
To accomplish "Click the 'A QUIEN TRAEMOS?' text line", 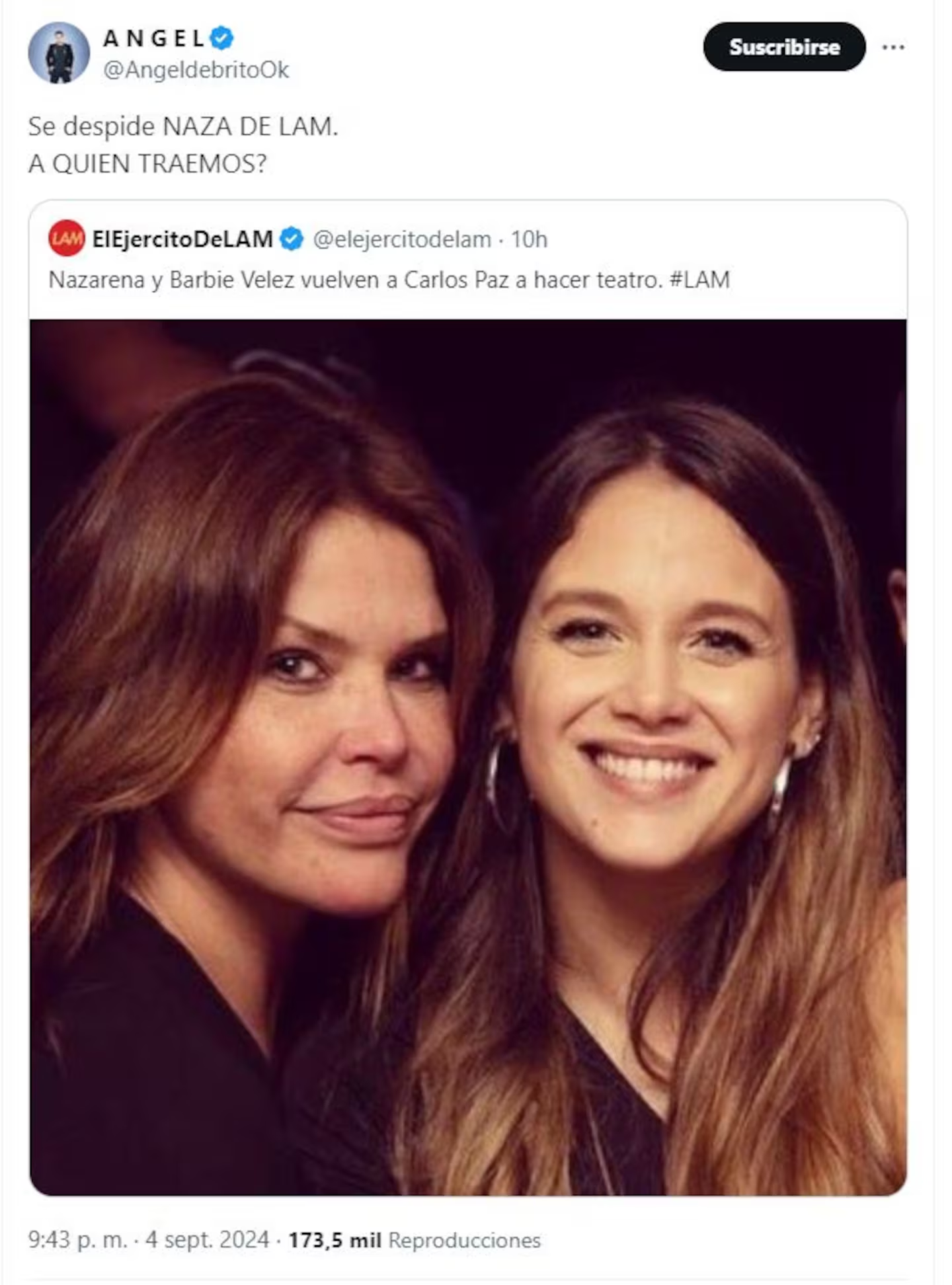I will [x=147, y=164].
